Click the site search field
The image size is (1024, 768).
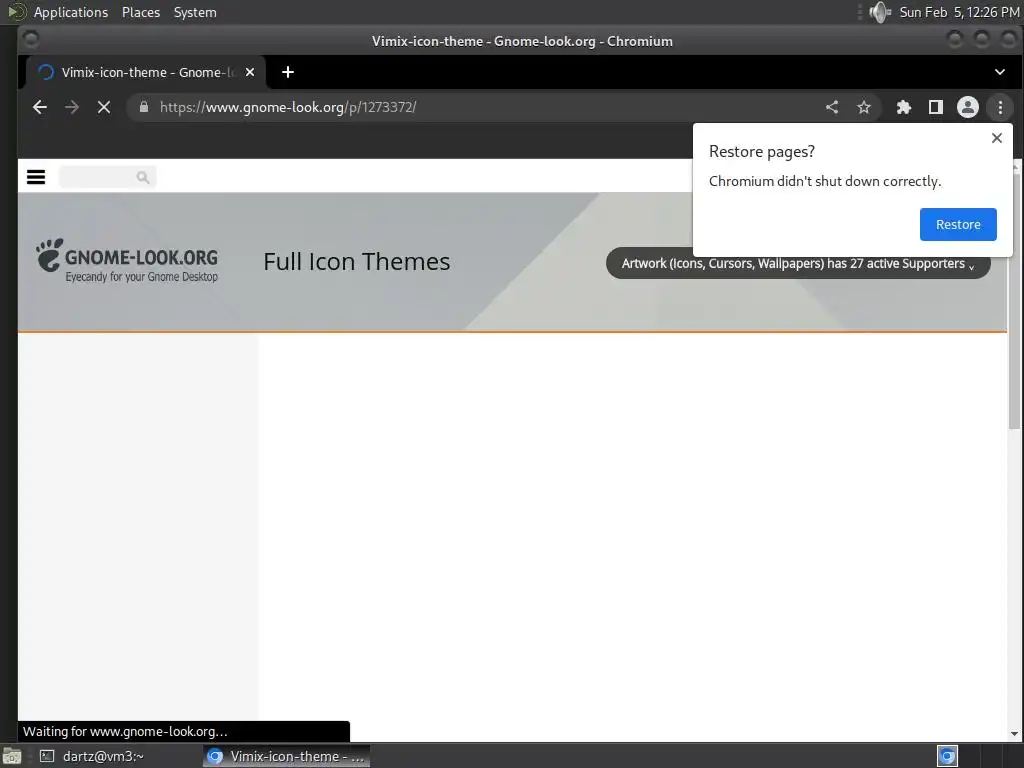coord(108,177)
